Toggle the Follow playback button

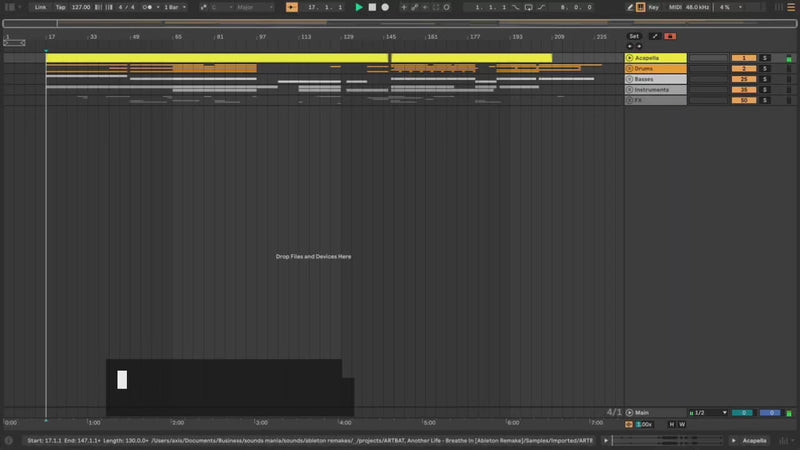(x=291, y=7)
